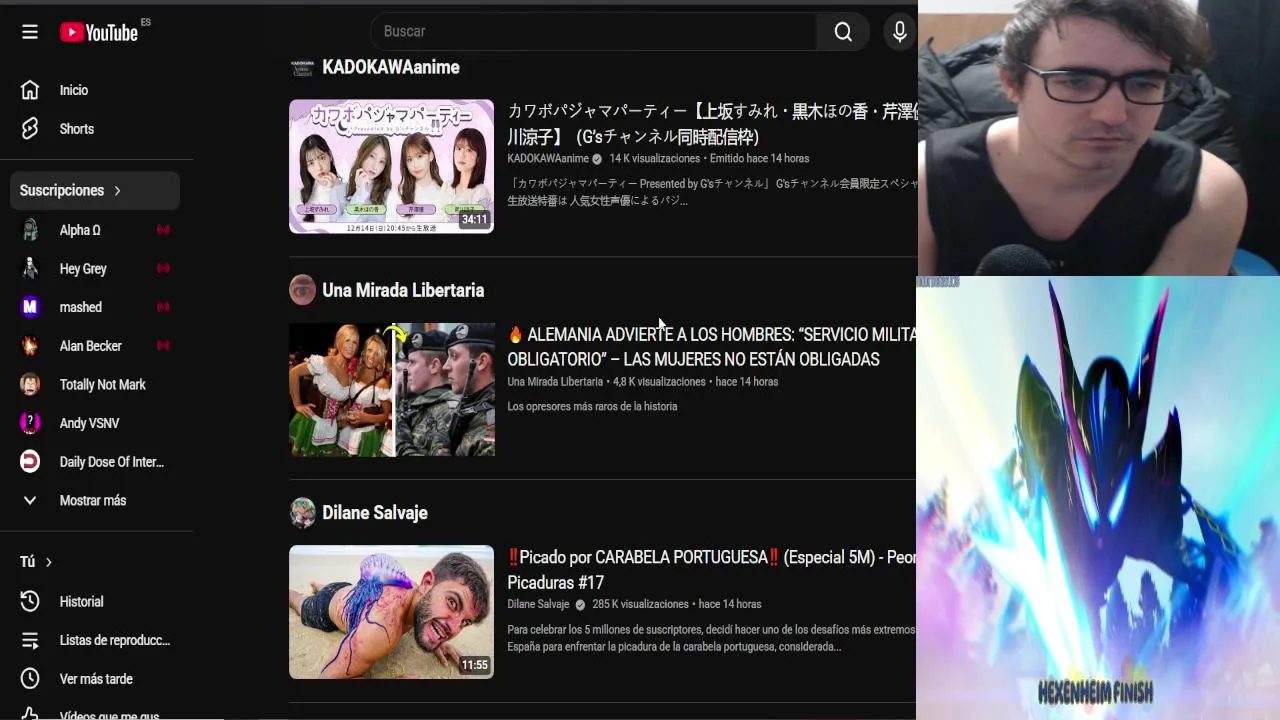Click the 11:55 duration badge

click(x=474, y=665)
